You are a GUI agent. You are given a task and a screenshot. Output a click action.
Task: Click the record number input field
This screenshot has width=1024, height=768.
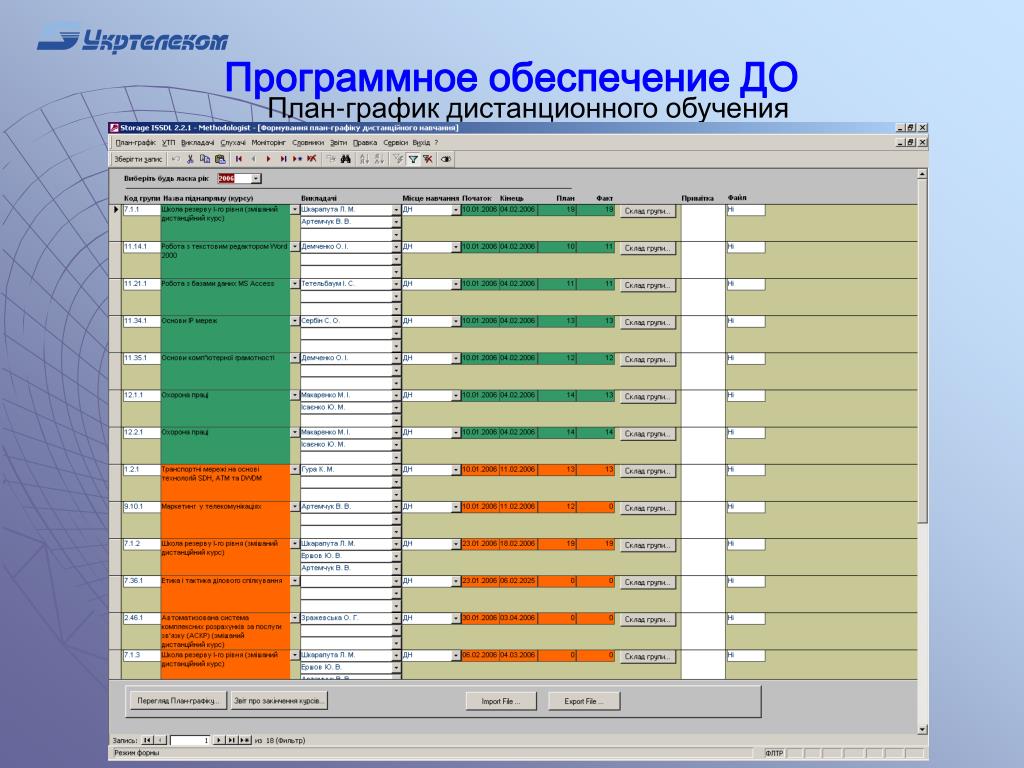190,740
